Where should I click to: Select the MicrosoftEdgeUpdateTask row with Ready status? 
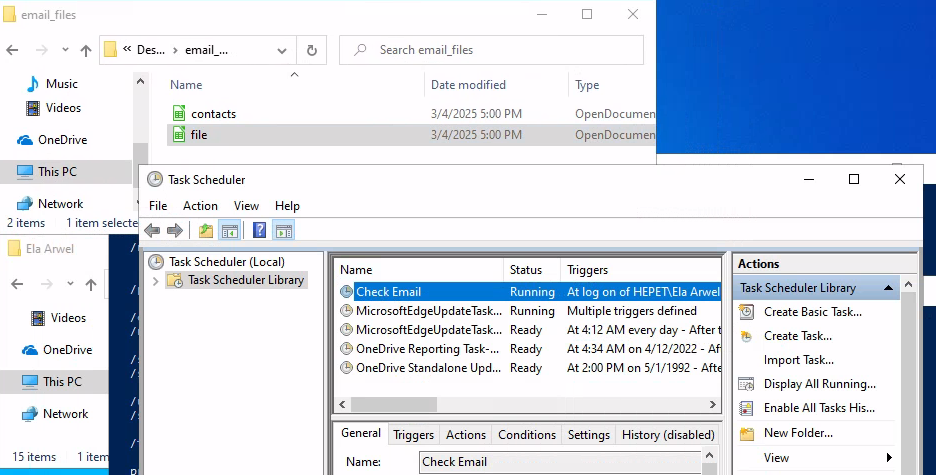tap(529, 330)
